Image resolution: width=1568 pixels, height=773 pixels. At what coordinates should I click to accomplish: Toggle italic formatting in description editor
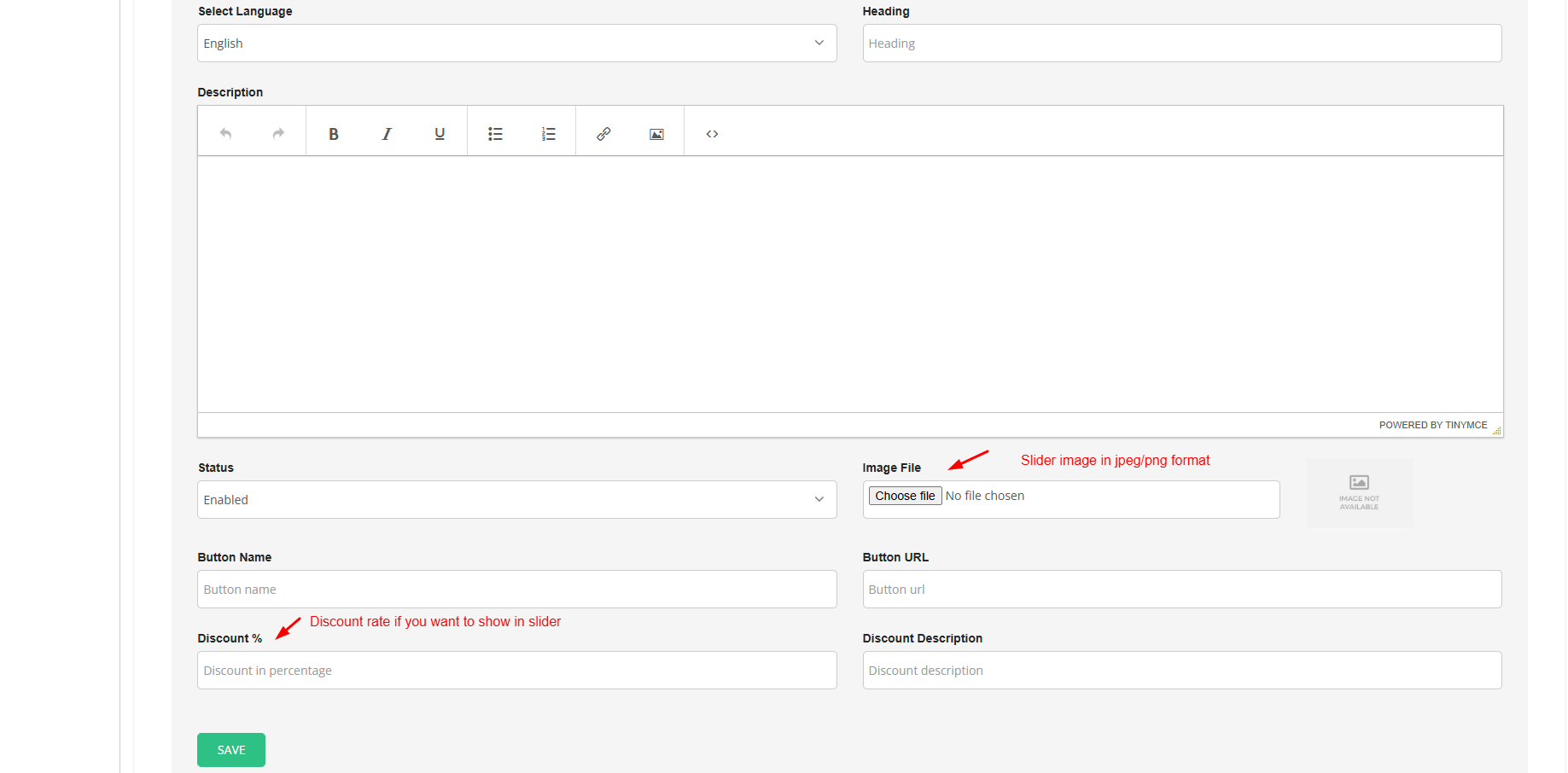pos(387,134)
